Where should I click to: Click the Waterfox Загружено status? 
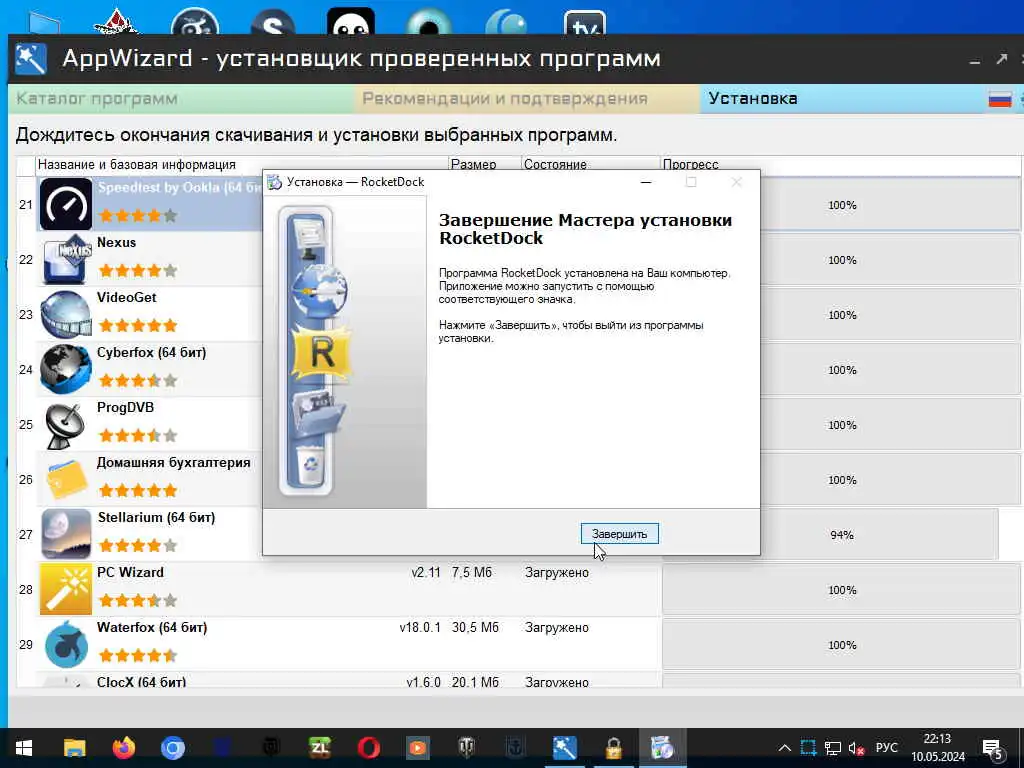pos(556,628)
